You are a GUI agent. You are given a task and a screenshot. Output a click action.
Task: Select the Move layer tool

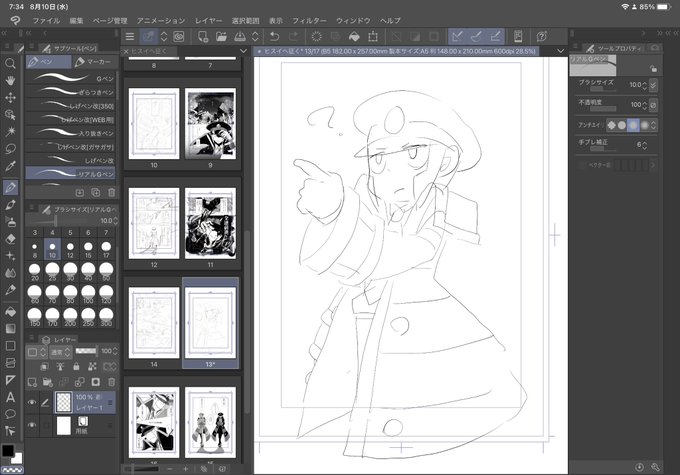(x=10, y=98)
